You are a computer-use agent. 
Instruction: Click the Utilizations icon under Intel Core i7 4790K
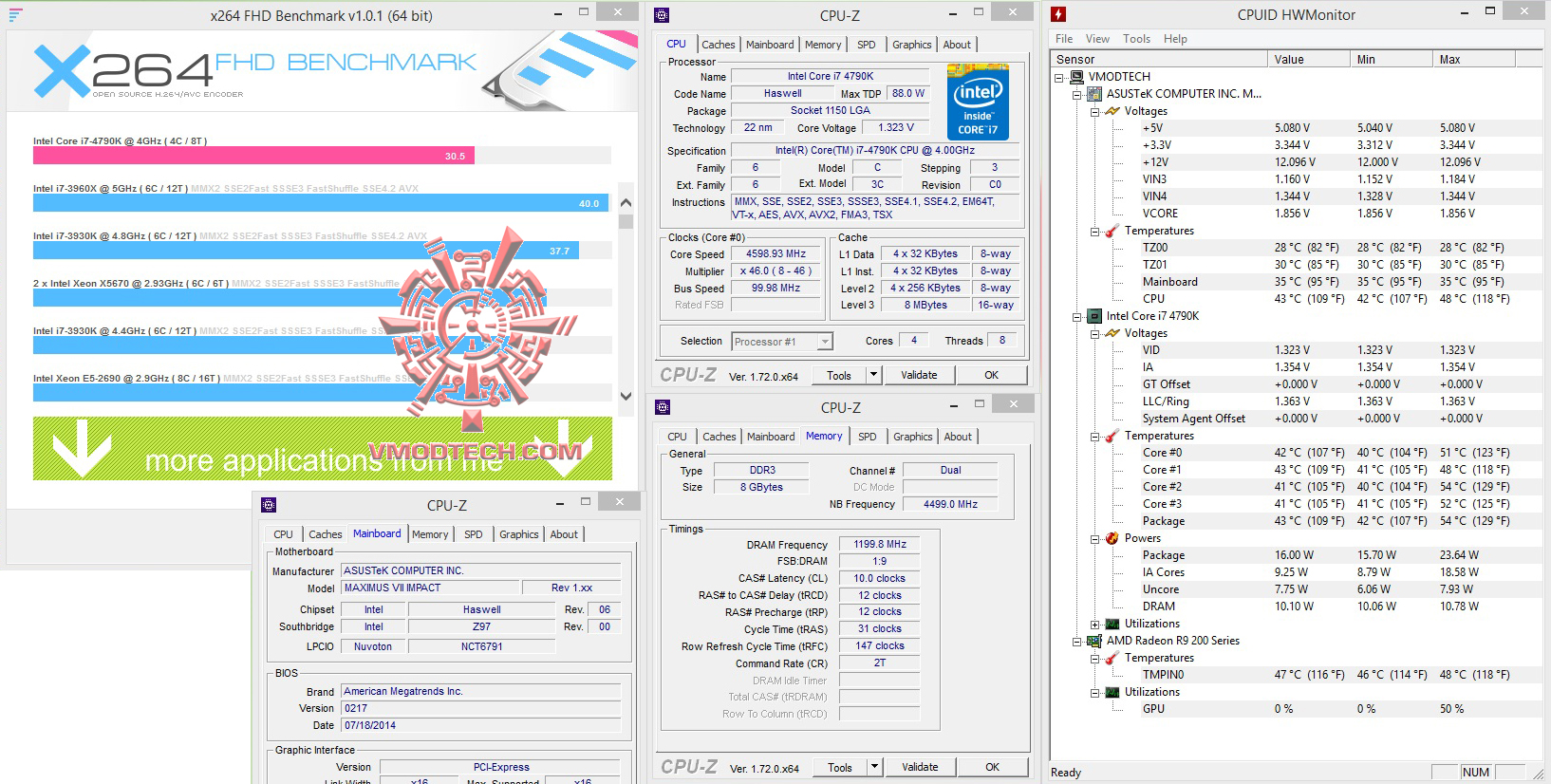click(1113, 624)
